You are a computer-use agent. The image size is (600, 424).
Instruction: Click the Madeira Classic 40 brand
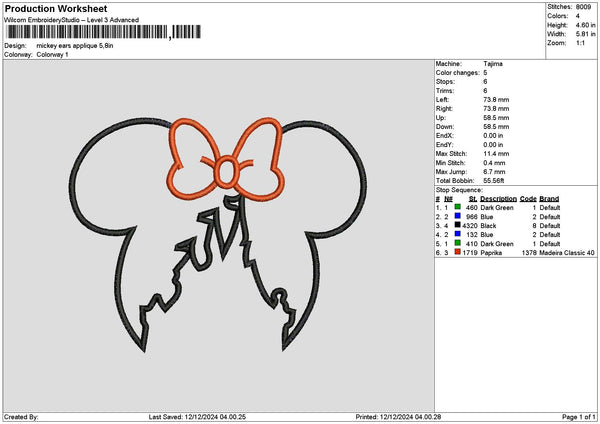pos(567,253)
